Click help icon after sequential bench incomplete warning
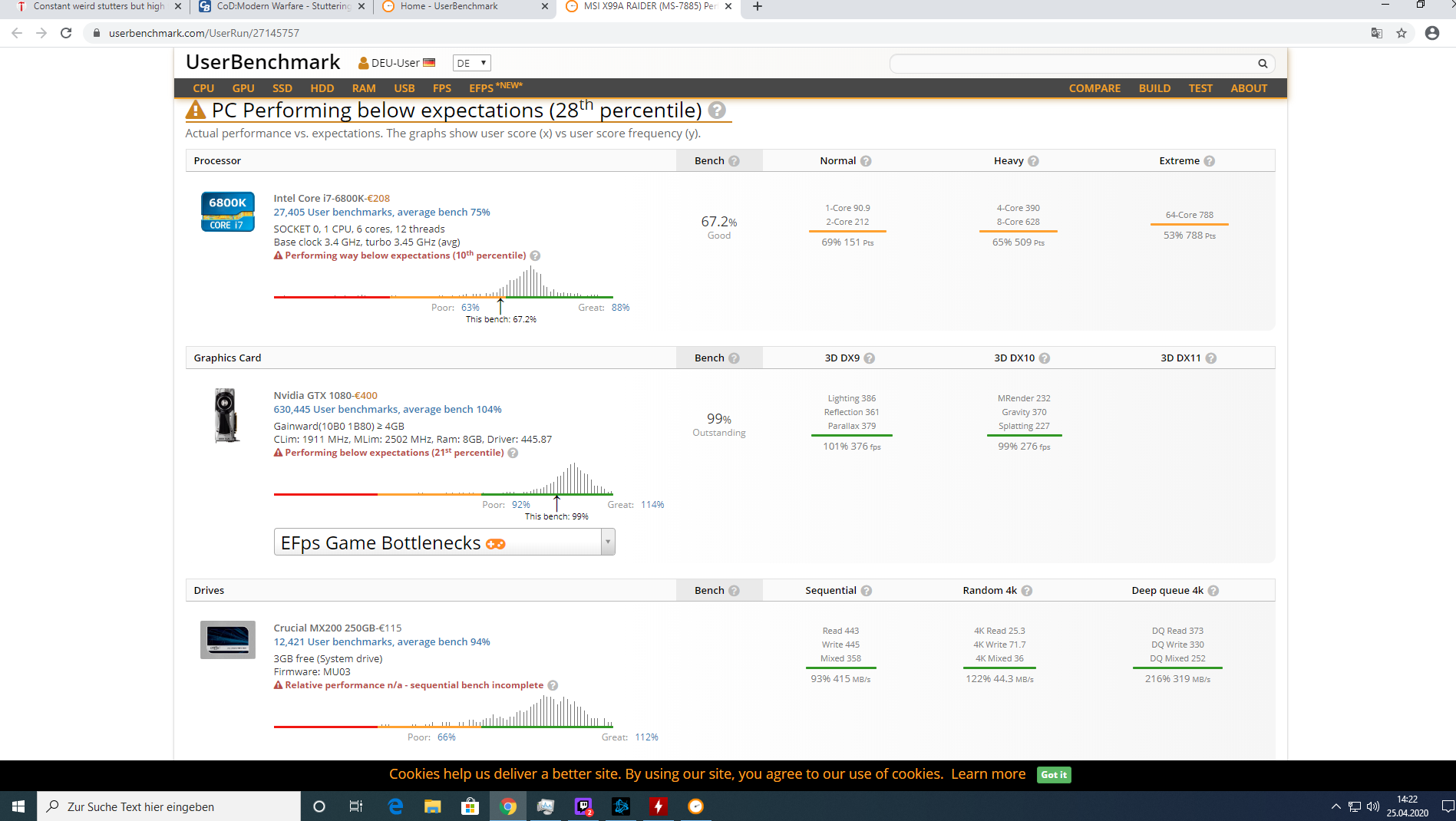This screenshot has height=821, width=1456. (553, 686)
